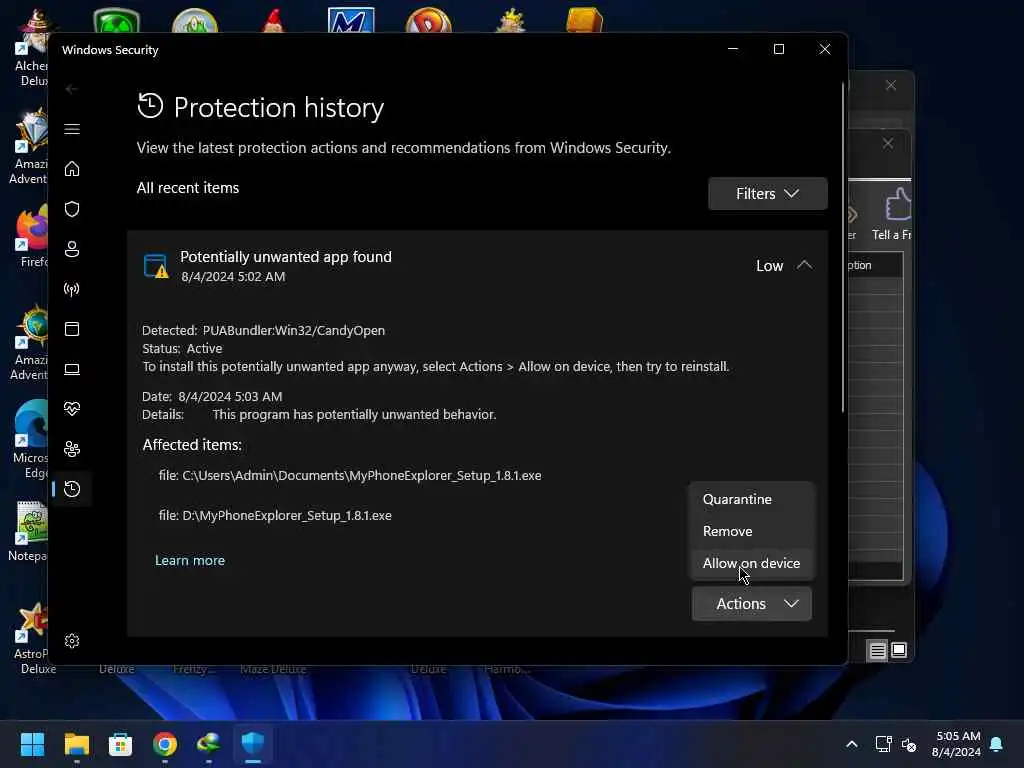Image resolution: width=1024 pixels, height=768 pixels.
Task: Minimize the Windows Security window
Action: [733, 49]
